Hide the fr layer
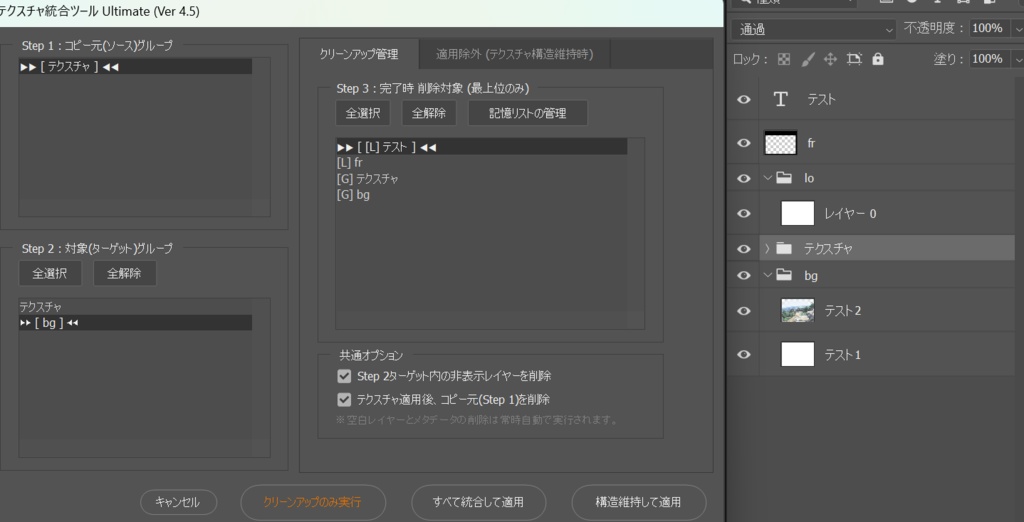 click(x=743, y=143)
